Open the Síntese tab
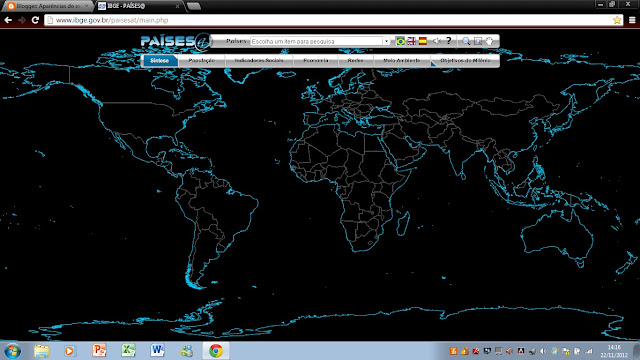This screenshot has height=360, width=640. point(159,60)
